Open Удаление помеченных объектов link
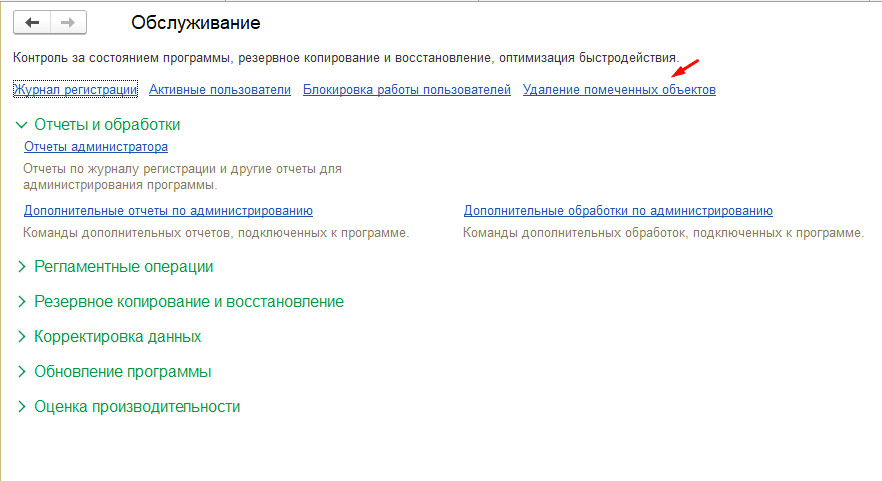882x481 pixels. (619, 89)
